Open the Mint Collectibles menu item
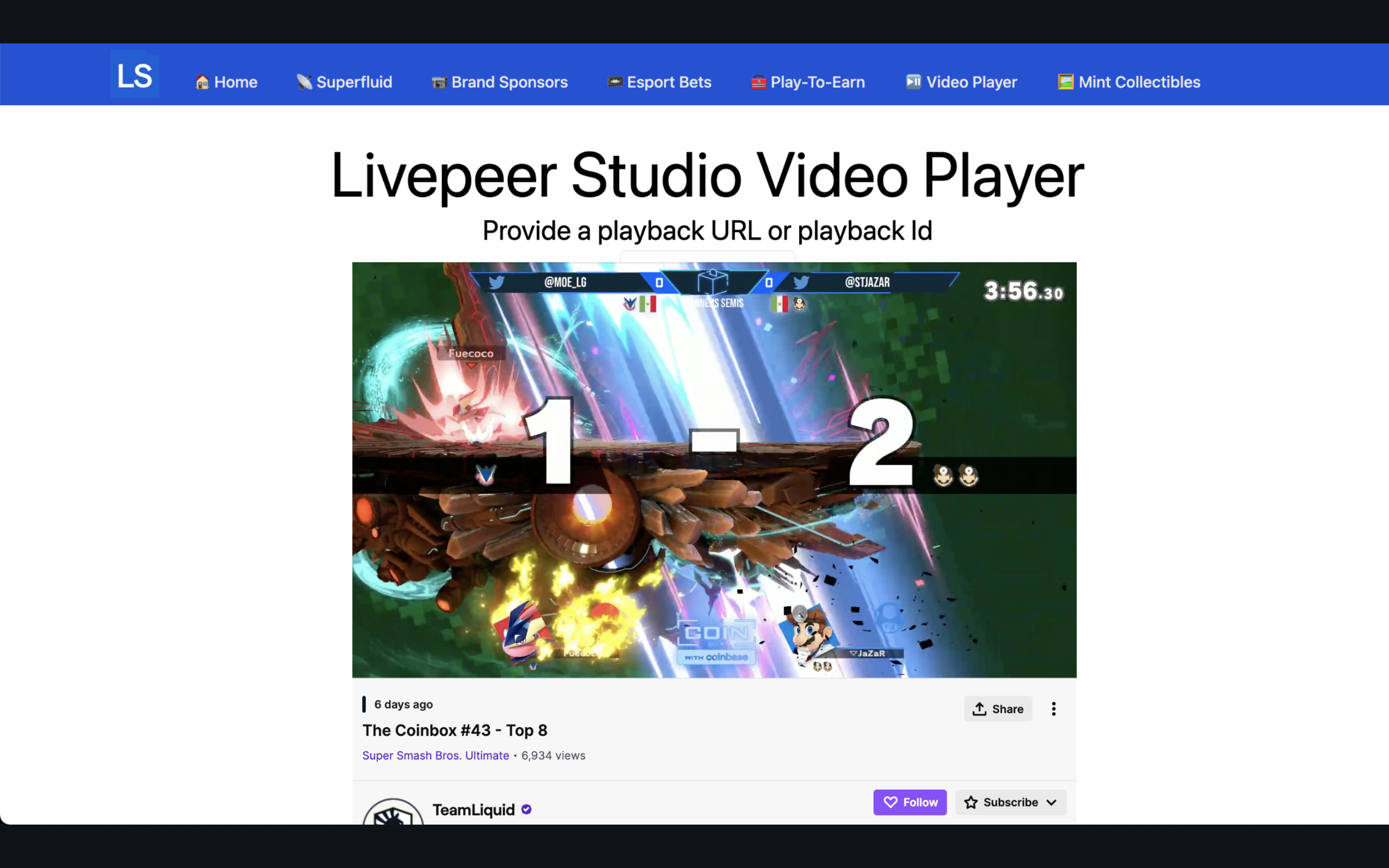 [x=1139, y=82]
